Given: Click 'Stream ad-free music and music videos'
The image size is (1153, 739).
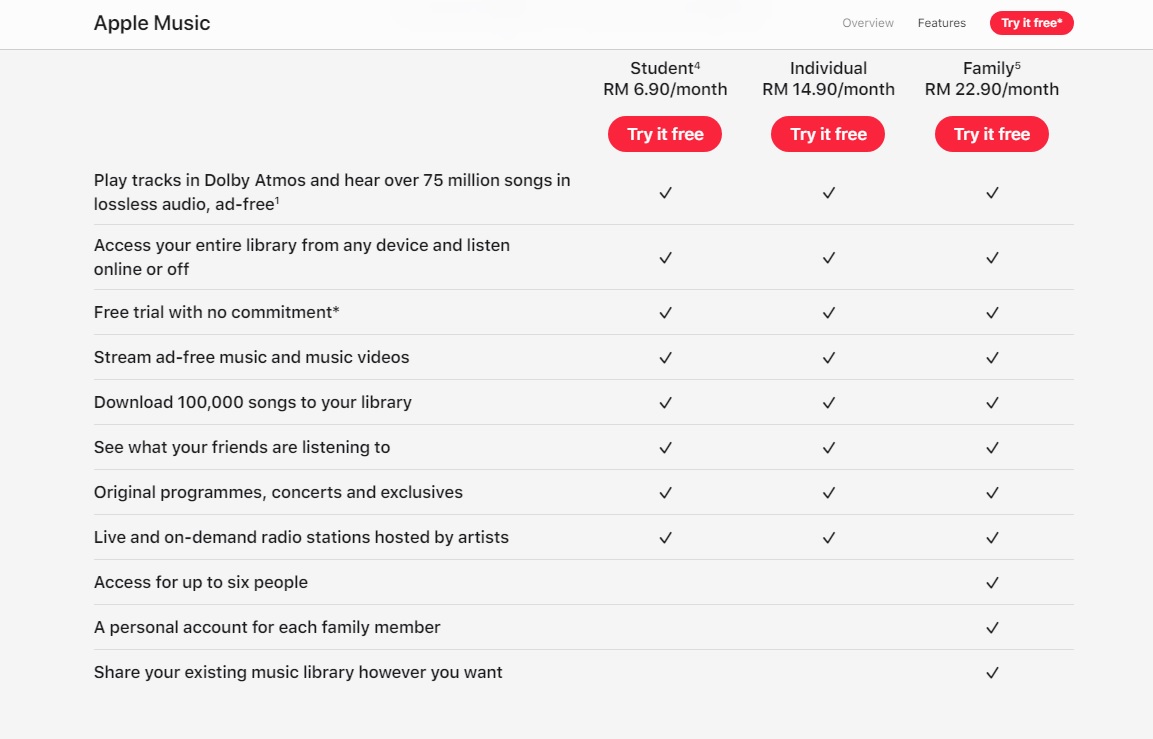Looking at the screenshot, I should [251, 357].
